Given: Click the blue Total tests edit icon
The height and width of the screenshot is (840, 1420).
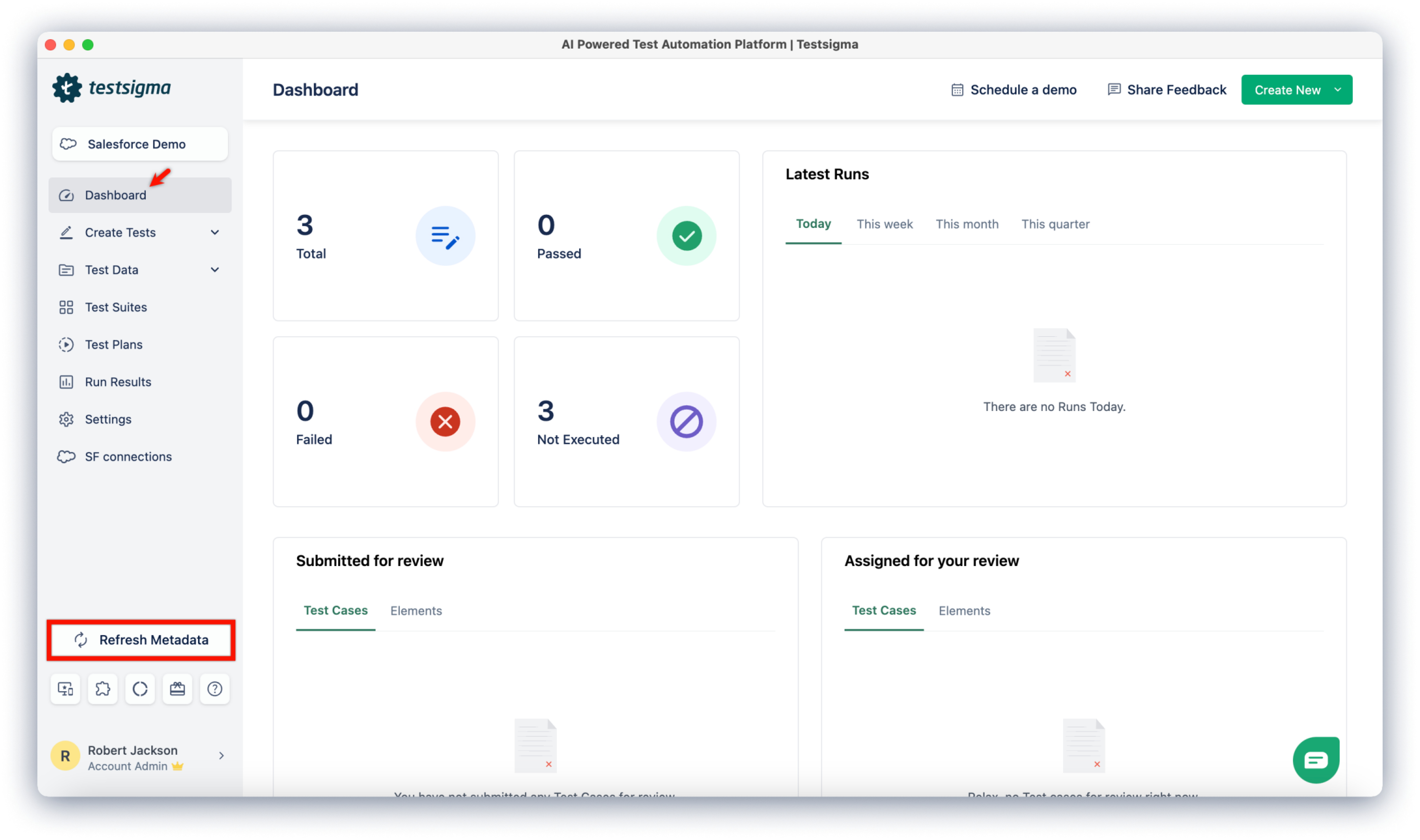Looking at the screenshot, I should (x=445, y=236).
